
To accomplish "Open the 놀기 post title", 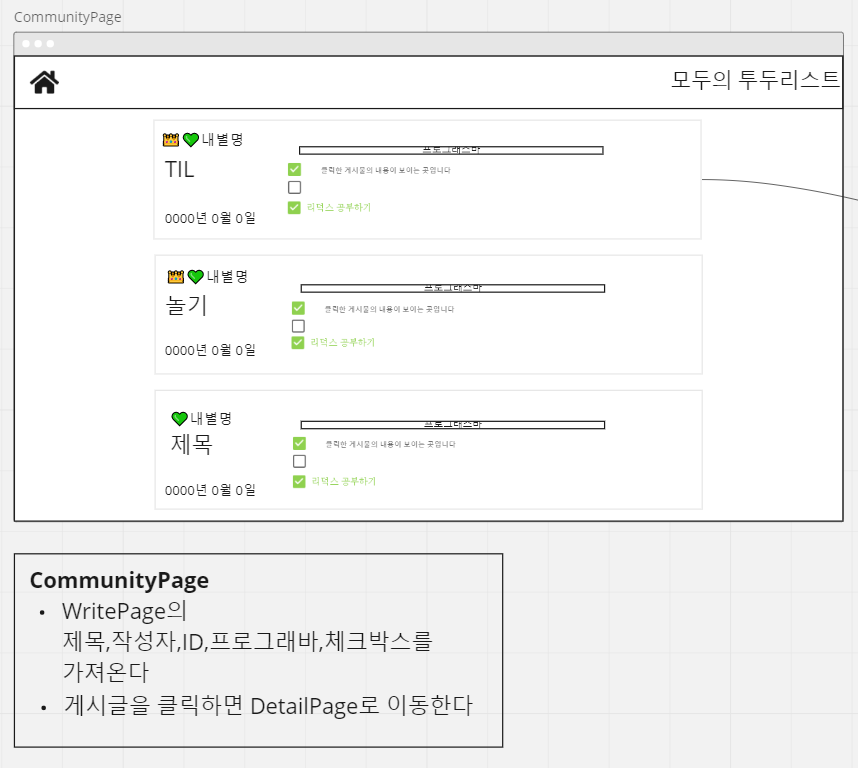I will (x=186, y=305).
